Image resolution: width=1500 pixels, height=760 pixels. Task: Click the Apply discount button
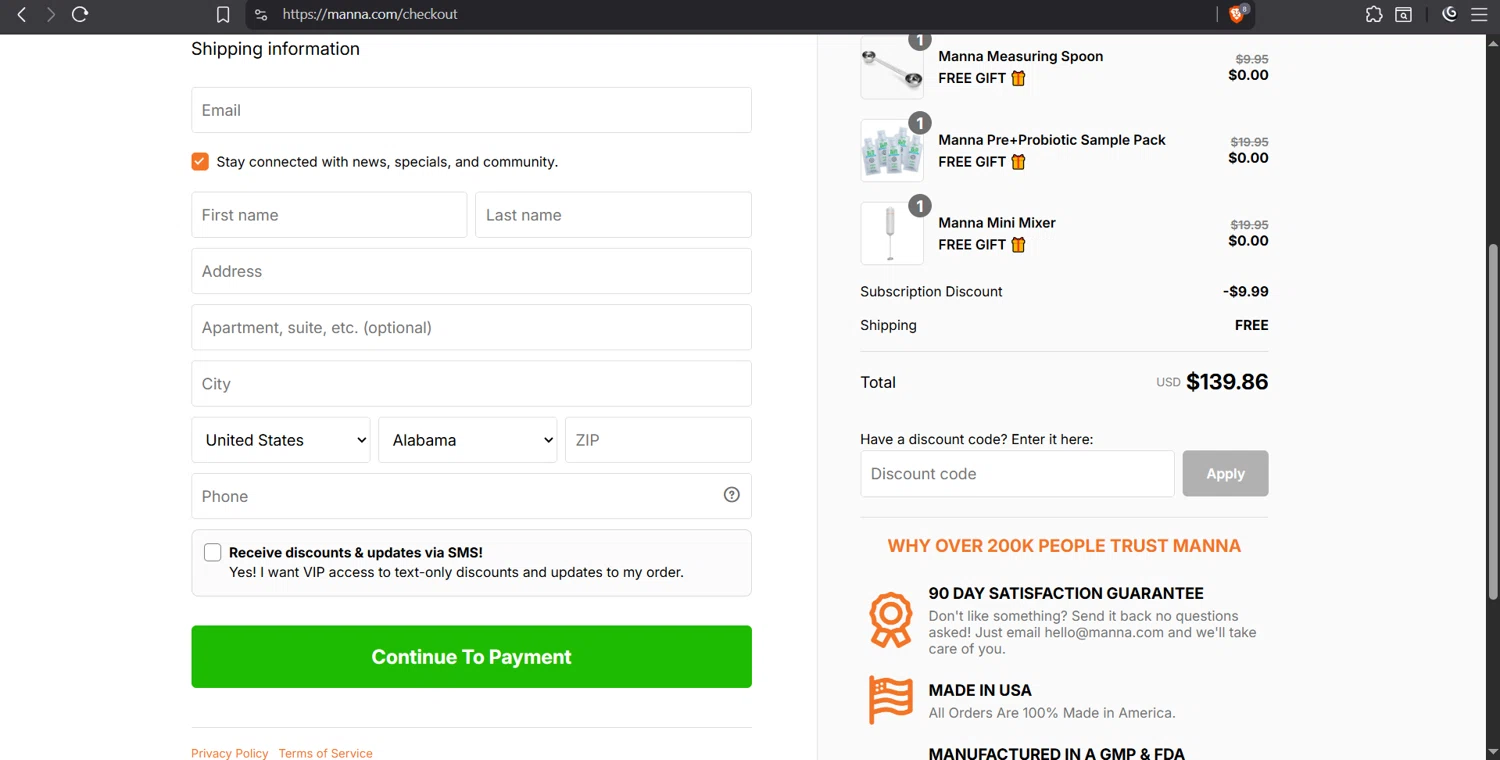click(1225, 474)
